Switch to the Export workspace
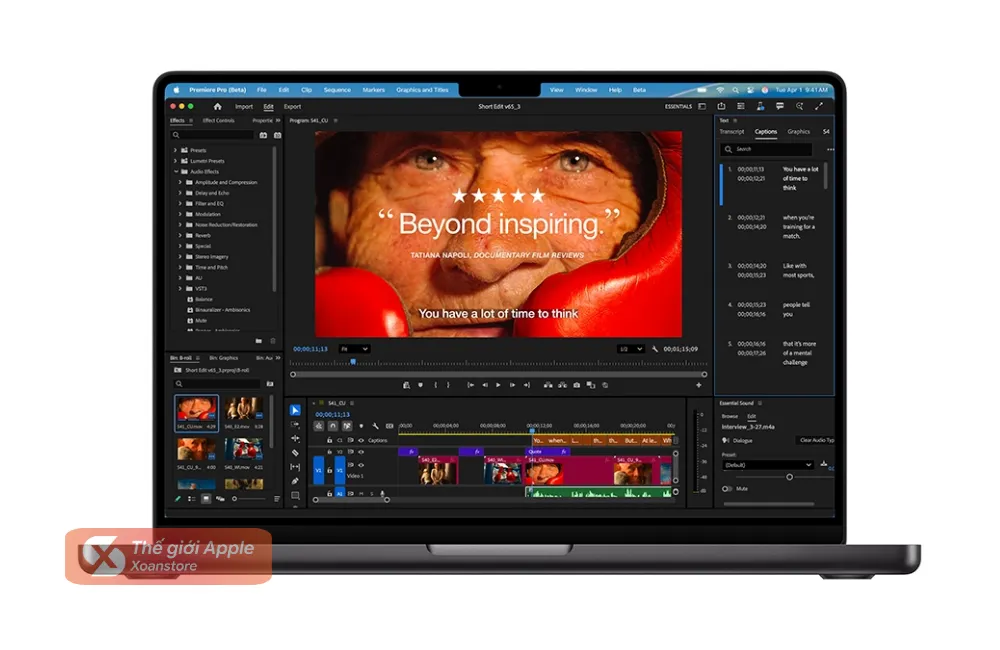1000x650 pixels. click(292, 107)
